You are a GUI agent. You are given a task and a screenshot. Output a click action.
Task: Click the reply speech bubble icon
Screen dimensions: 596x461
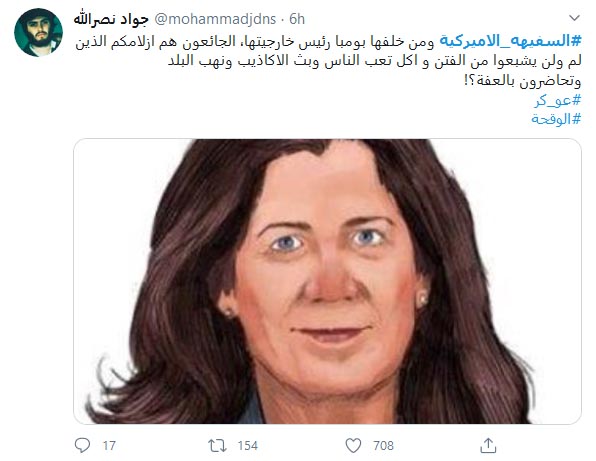[82, 445]
